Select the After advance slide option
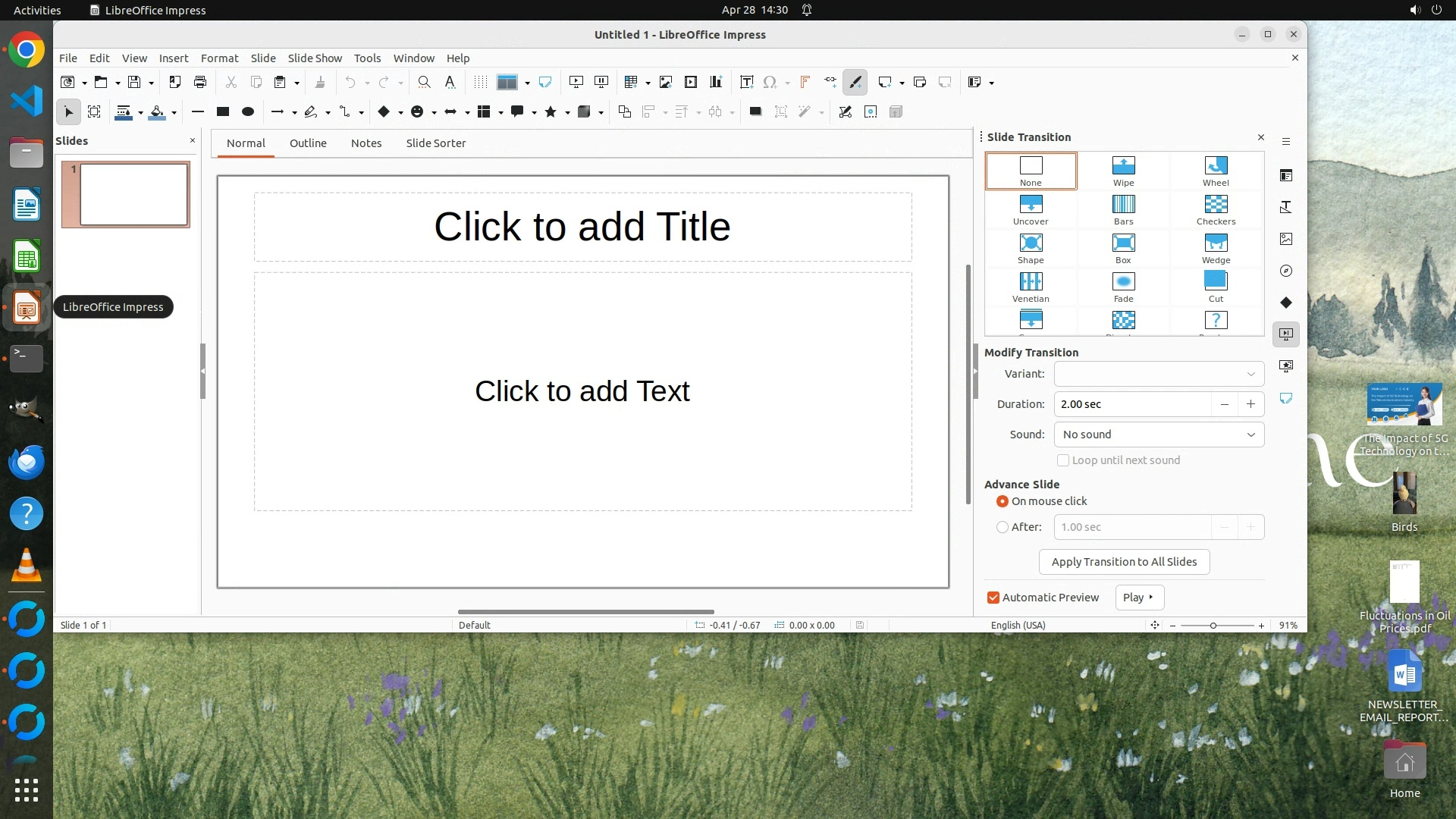 [x=1003, y=527]
